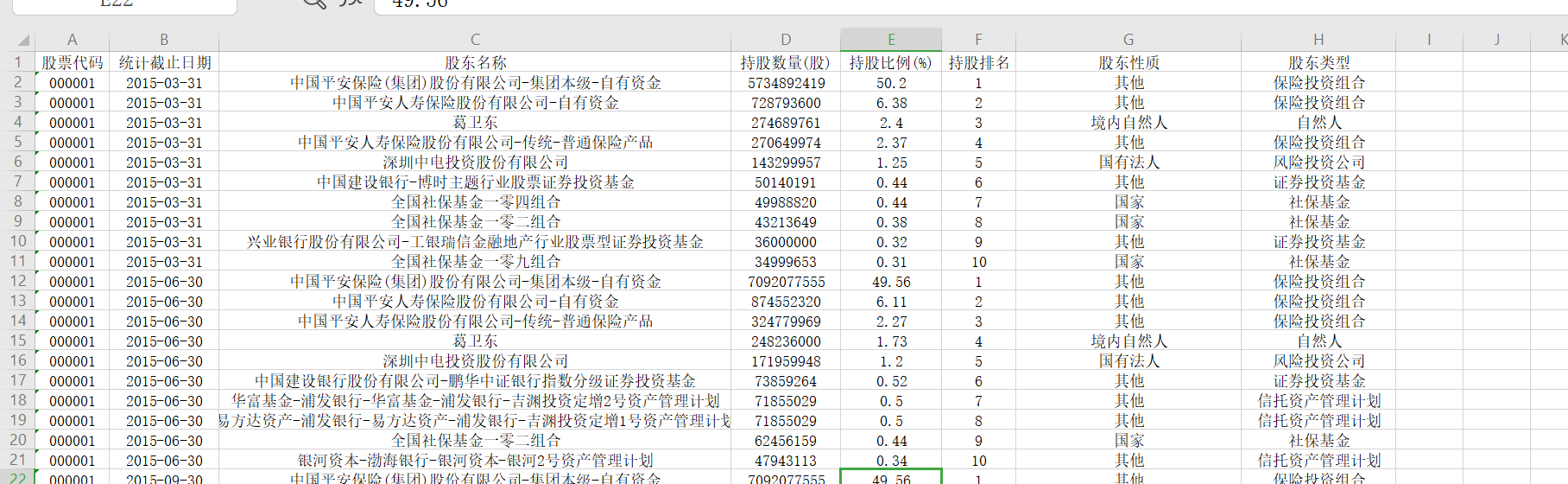This screenshot has height=484, width=1568.
Task: Click 中国建设银行-博时主题行业股票证券投资基金 cell
Action: pos(475,182)
